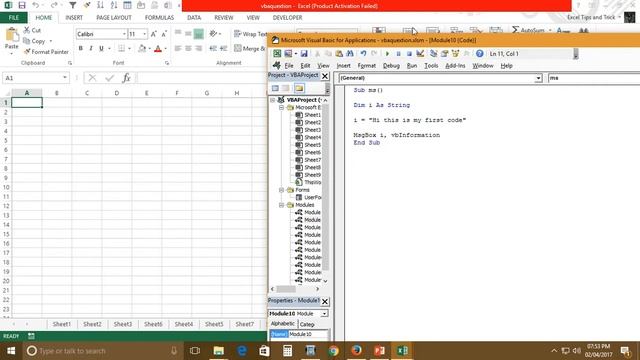
Task: Collapse the VBAProject root node
Action: tap(273, 100)
